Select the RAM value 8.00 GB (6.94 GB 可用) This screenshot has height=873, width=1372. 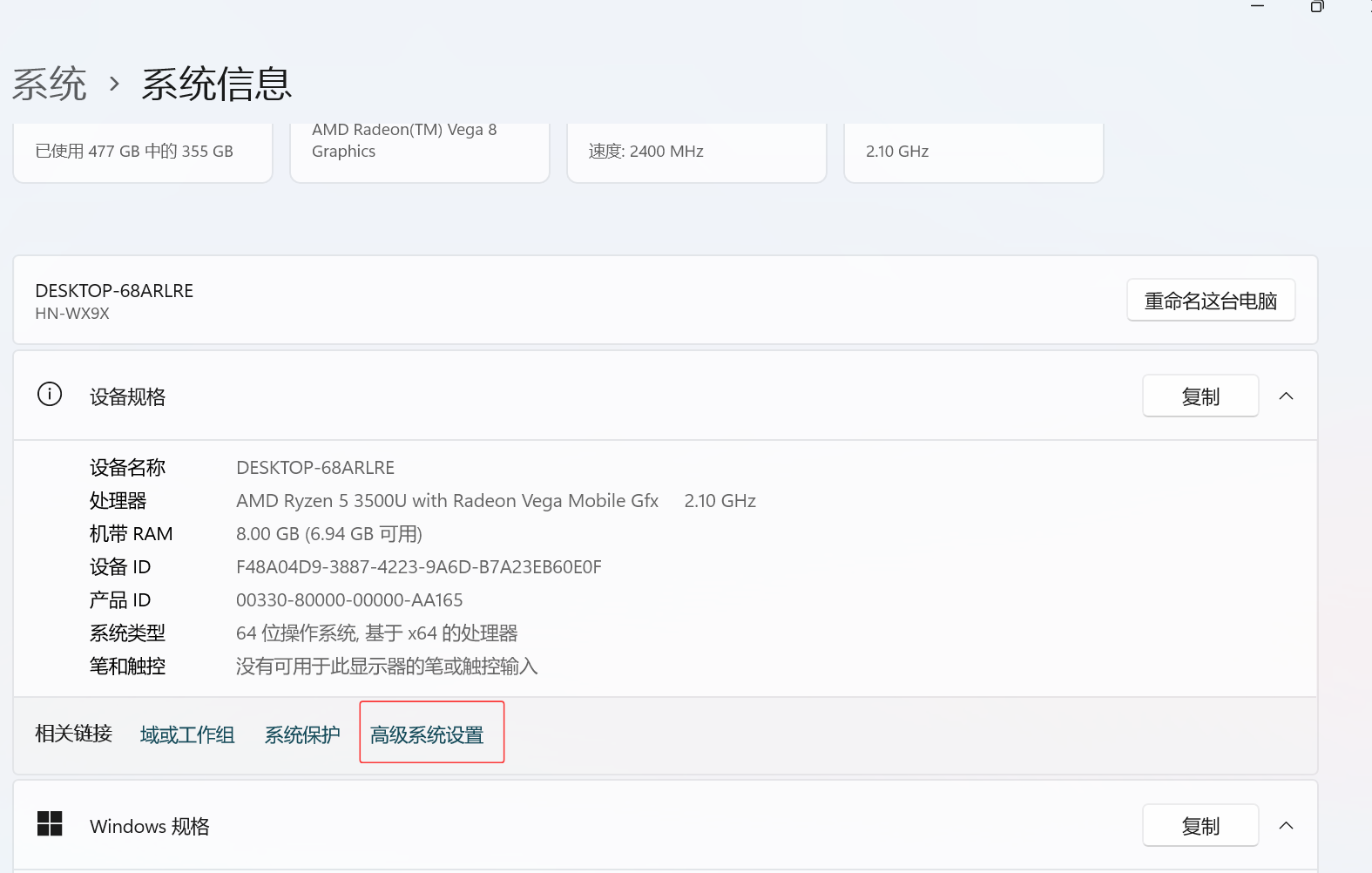329,534
